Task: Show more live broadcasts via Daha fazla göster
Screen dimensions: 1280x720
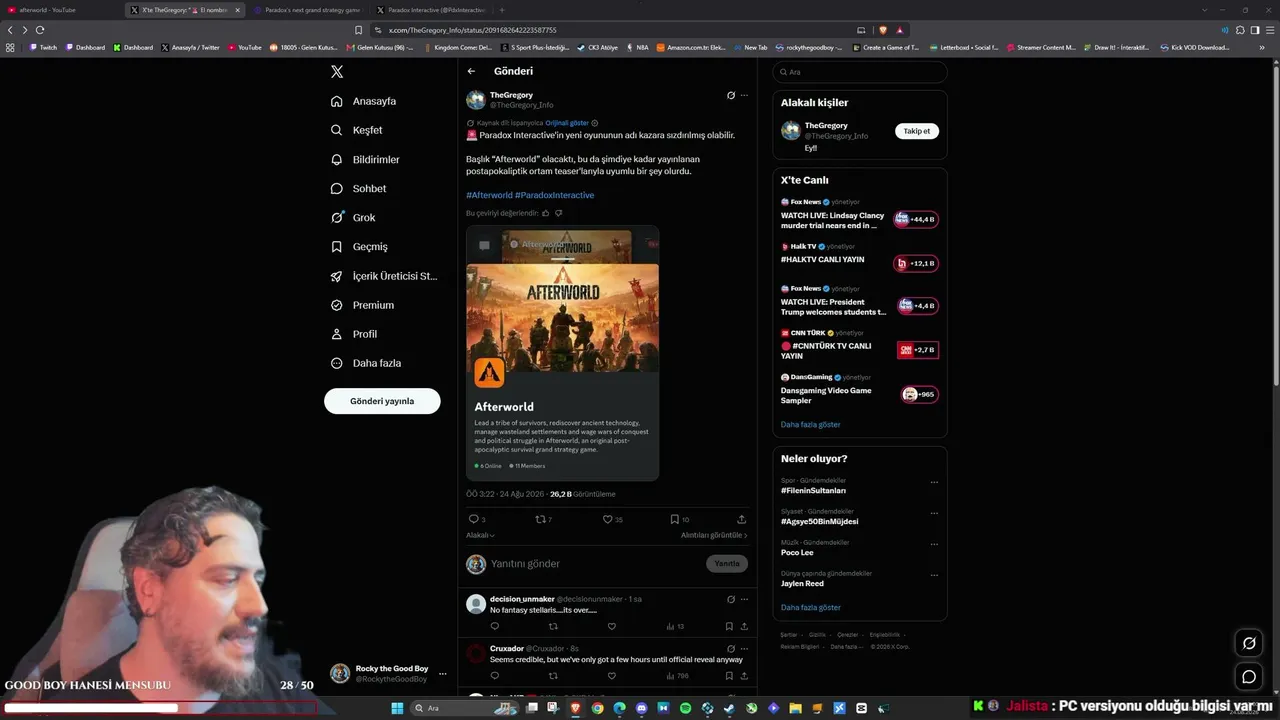Action: (x=810, y=424)
